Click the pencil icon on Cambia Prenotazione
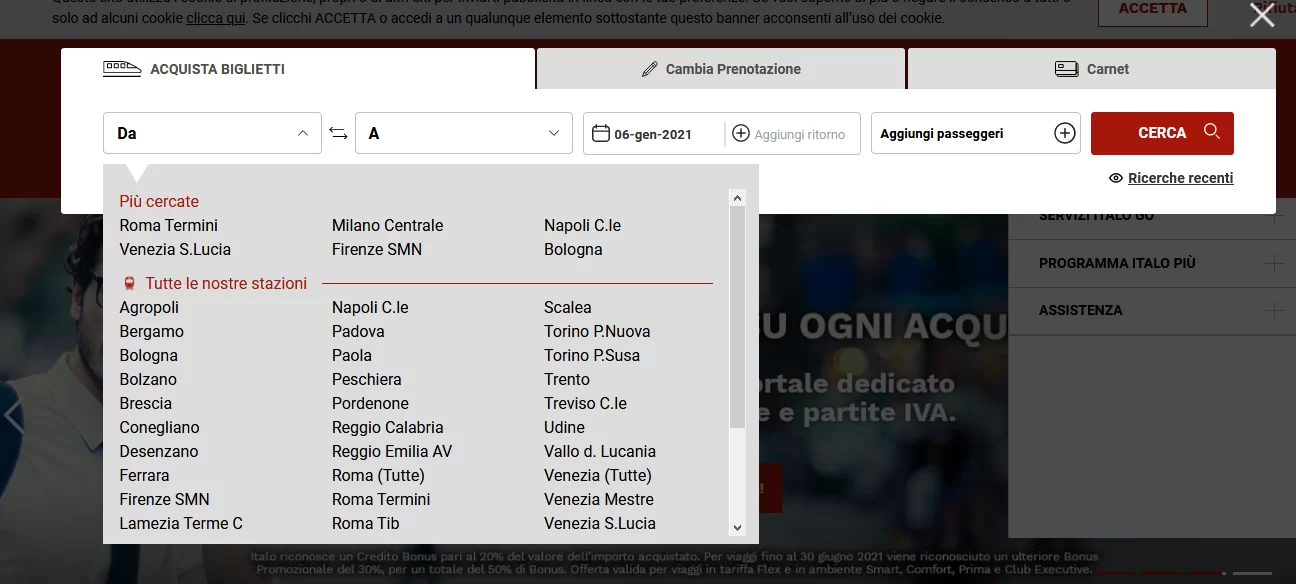Image resolution: width=1296 pixels, height=584 pixels. [x=649, y=69]
